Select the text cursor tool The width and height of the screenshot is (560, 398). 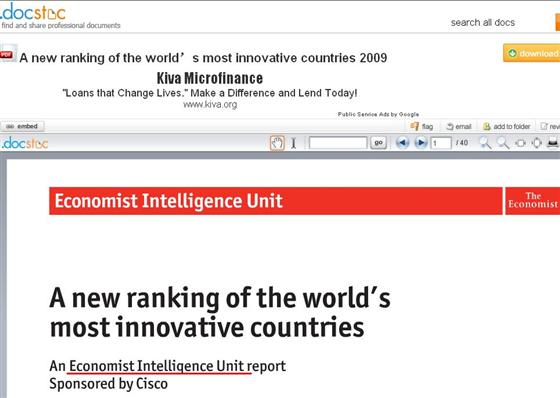point(294,143)
